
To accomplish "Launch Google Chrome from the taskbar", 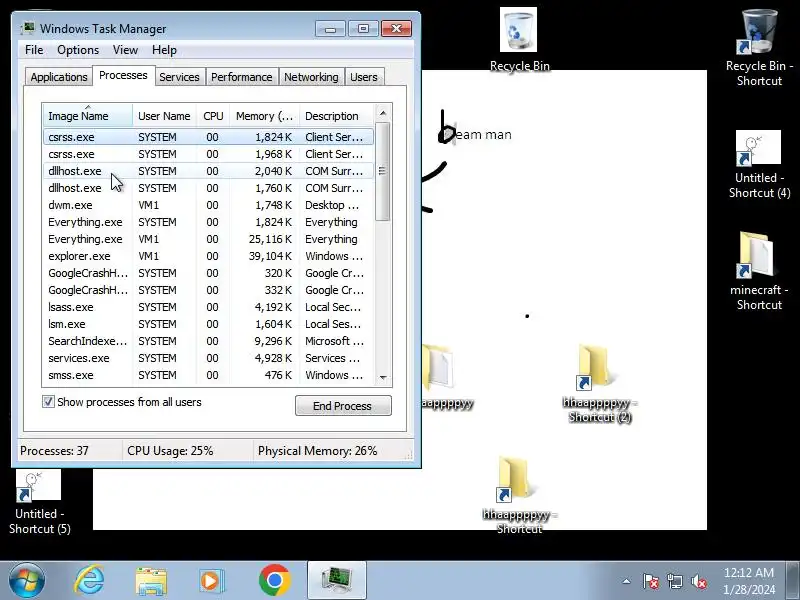I will pos(274,580).
